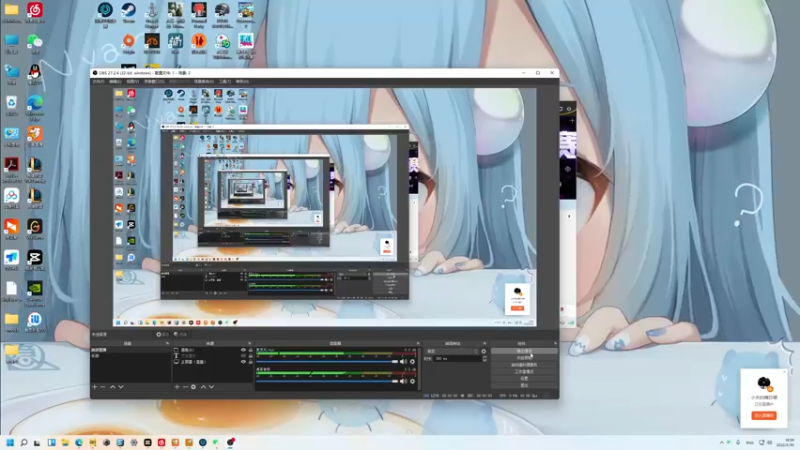The height and width of the screenshot is (450, 800).
Task: Open Steam shortcut on the desktop
Action: point(129,10)
